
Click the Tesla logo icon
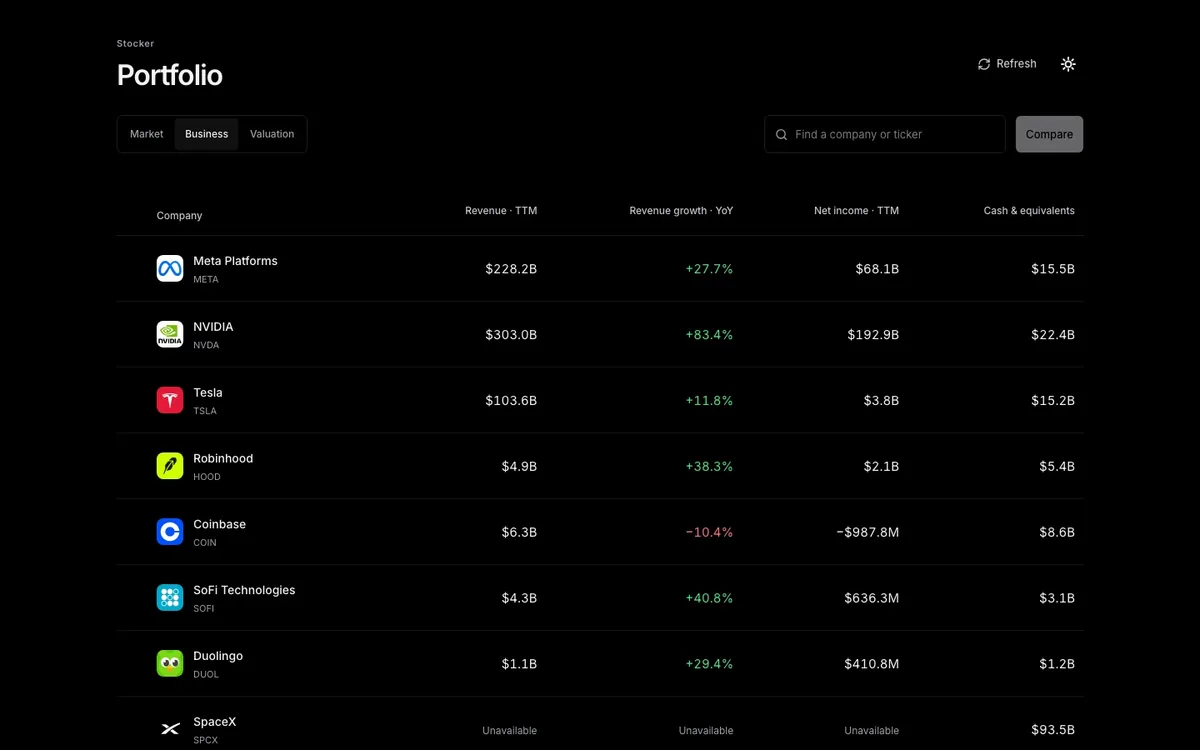tap(170, 400)
